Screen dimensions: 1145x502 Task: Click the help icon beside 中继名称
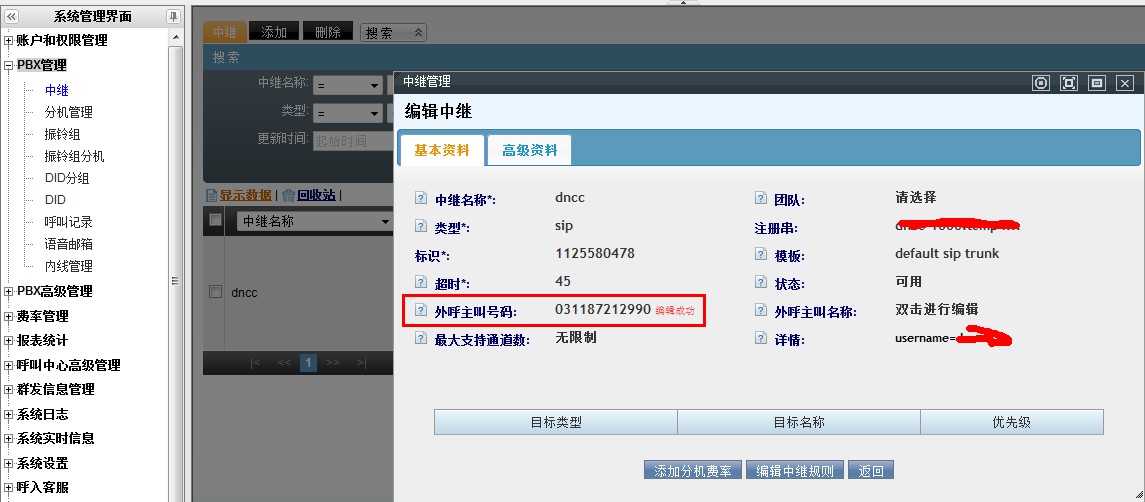coord(421,199)
